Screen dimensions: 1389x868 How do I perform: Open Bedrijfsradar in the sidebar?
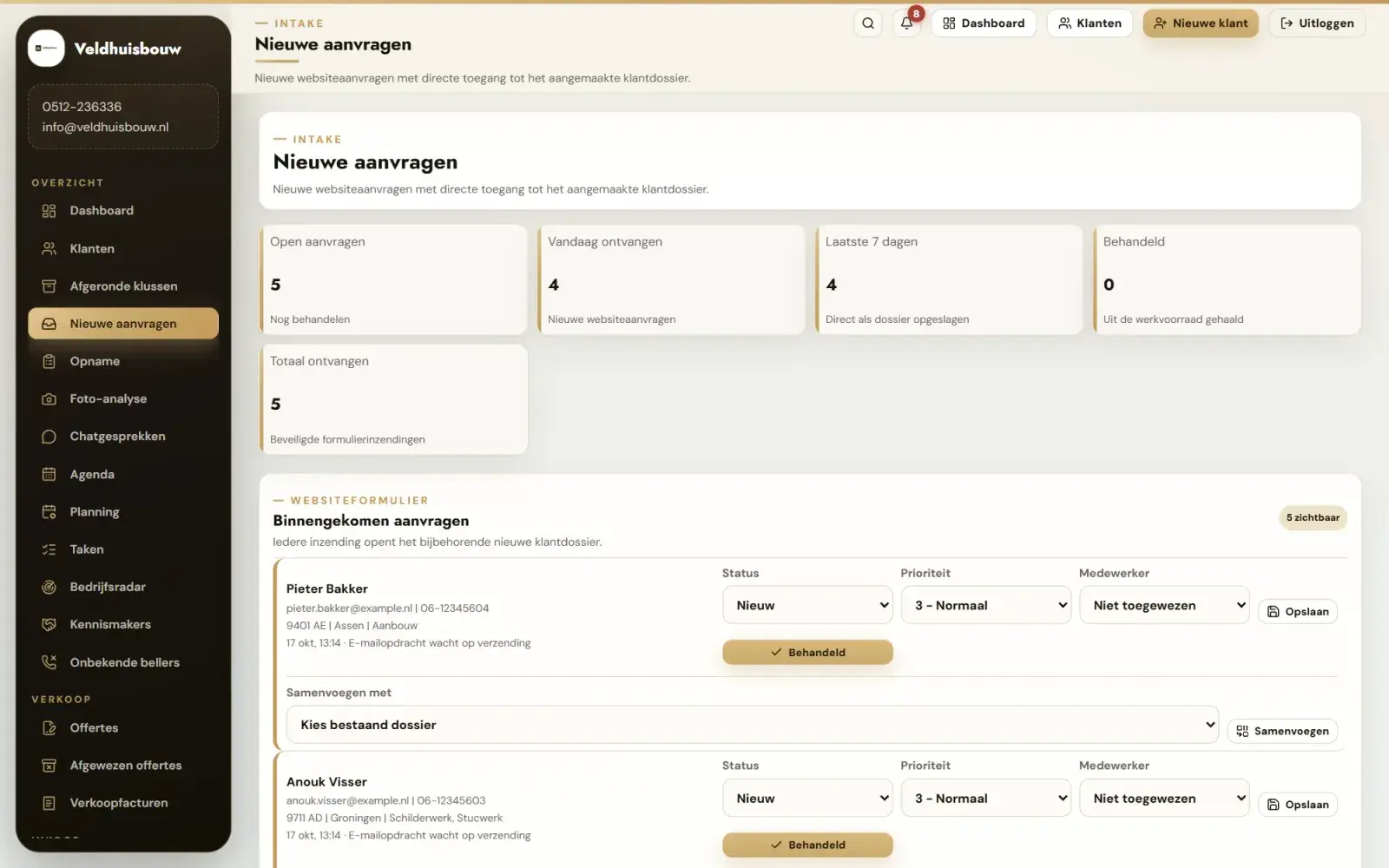[123, 587]
